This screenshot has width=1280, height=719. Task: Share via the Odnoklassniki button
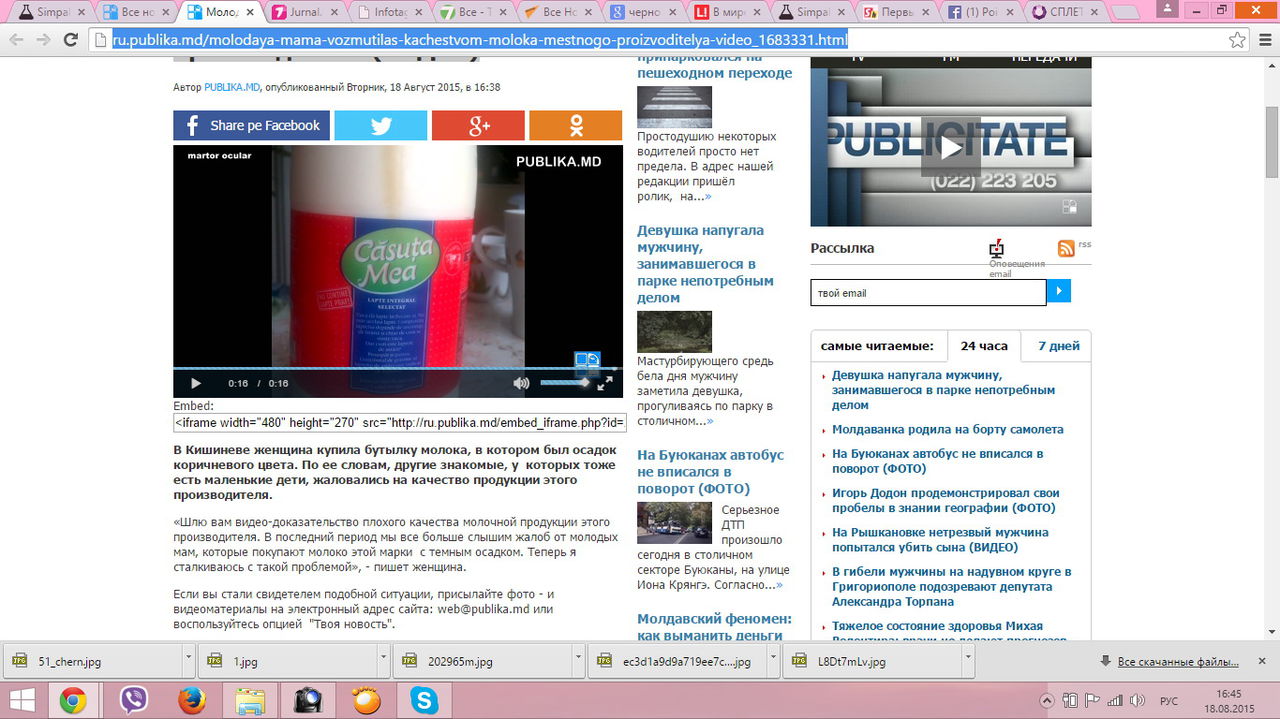pos(575,125)
